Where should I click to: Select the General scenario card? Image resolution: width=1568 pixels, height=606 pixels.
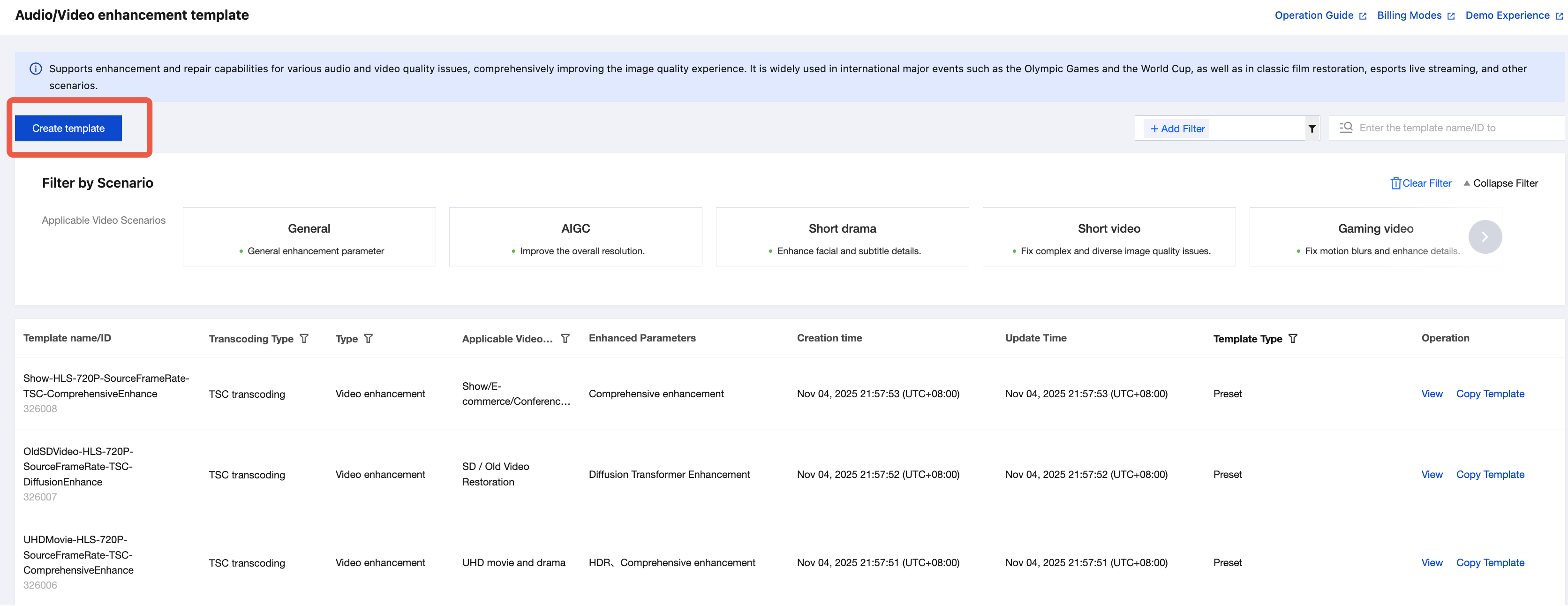pyautogui.click(x=309, y=237)
